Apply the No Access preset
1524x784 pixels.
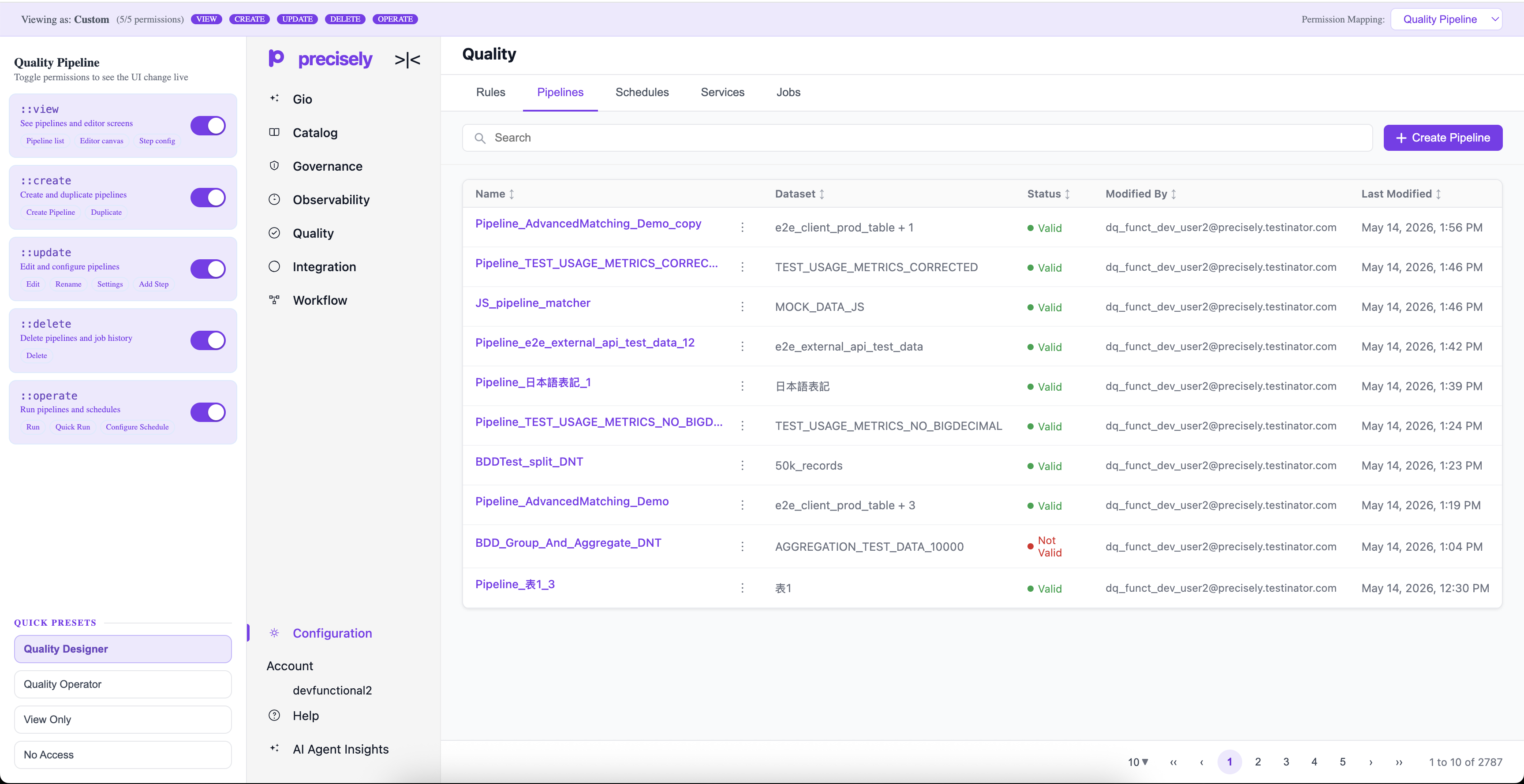tap(123, 754)
